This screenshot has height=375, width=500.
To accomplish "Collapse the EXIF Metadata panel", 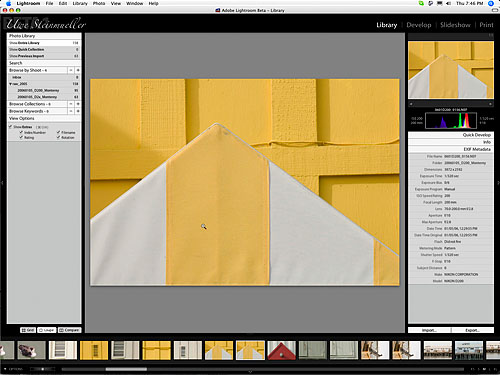I will click(451, 149).
